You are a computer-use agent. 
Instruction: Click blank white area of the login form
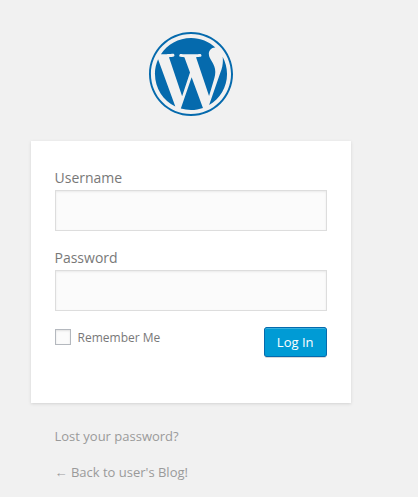[x=191, y=380]
